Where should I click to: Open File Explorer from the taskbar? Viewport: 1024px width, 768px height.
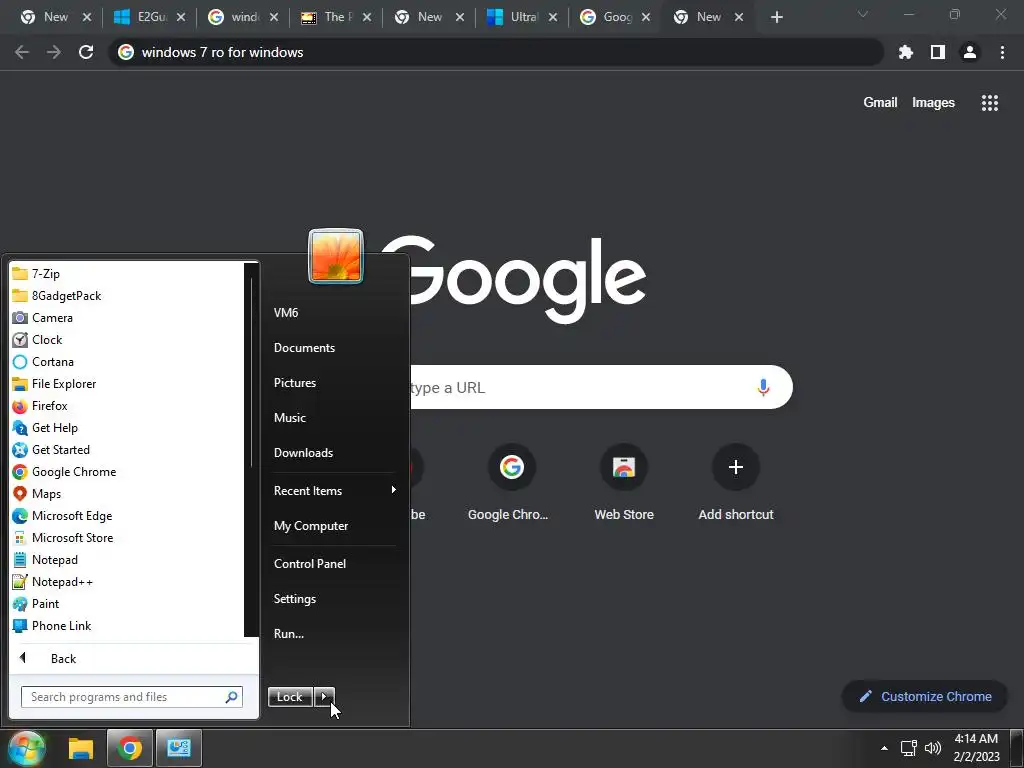click(x=81, y=748)
